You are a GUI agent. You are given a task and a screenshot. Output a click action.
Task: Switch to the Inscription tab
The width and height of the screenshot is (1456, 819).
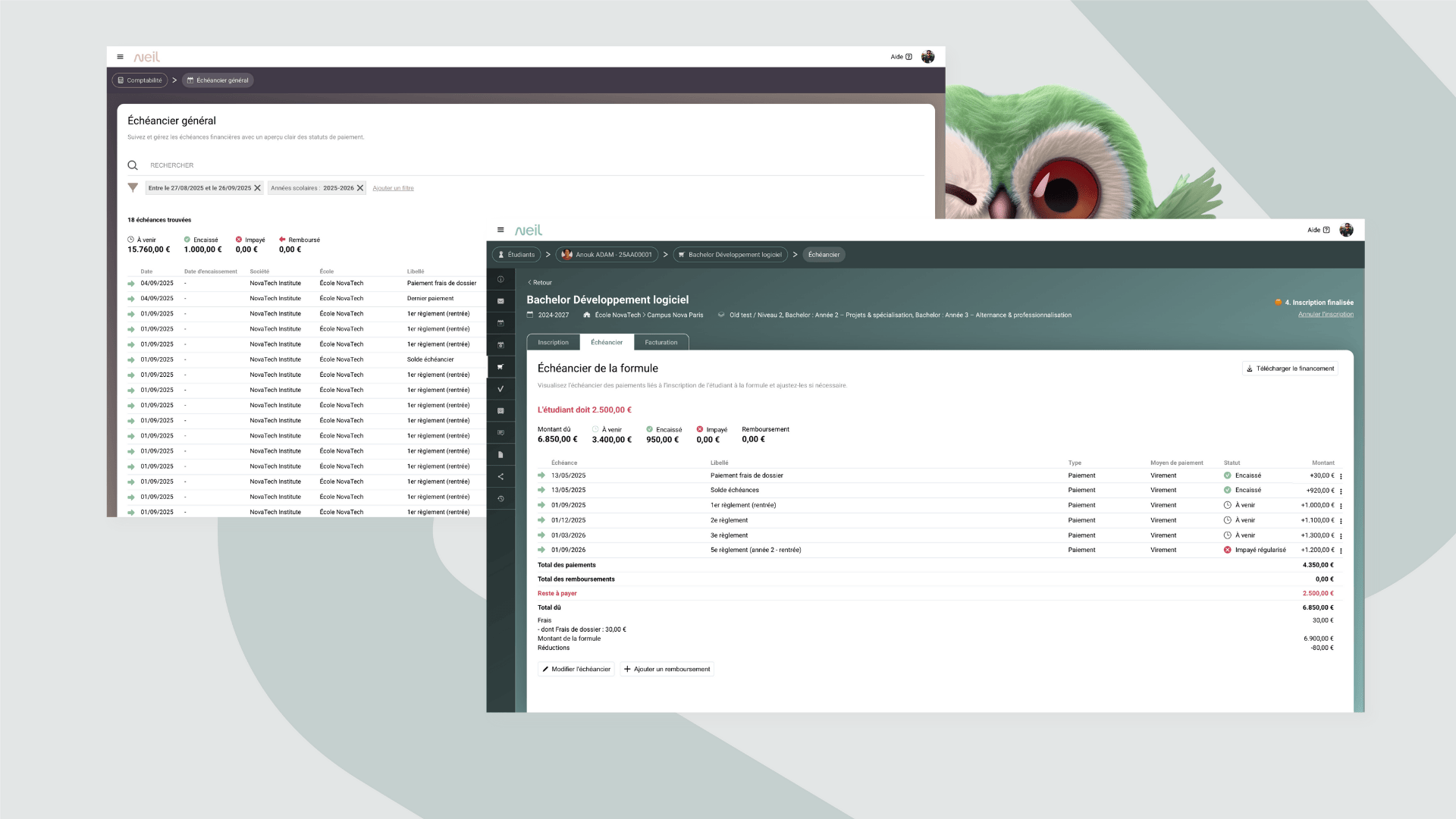(x=553, y=343)
